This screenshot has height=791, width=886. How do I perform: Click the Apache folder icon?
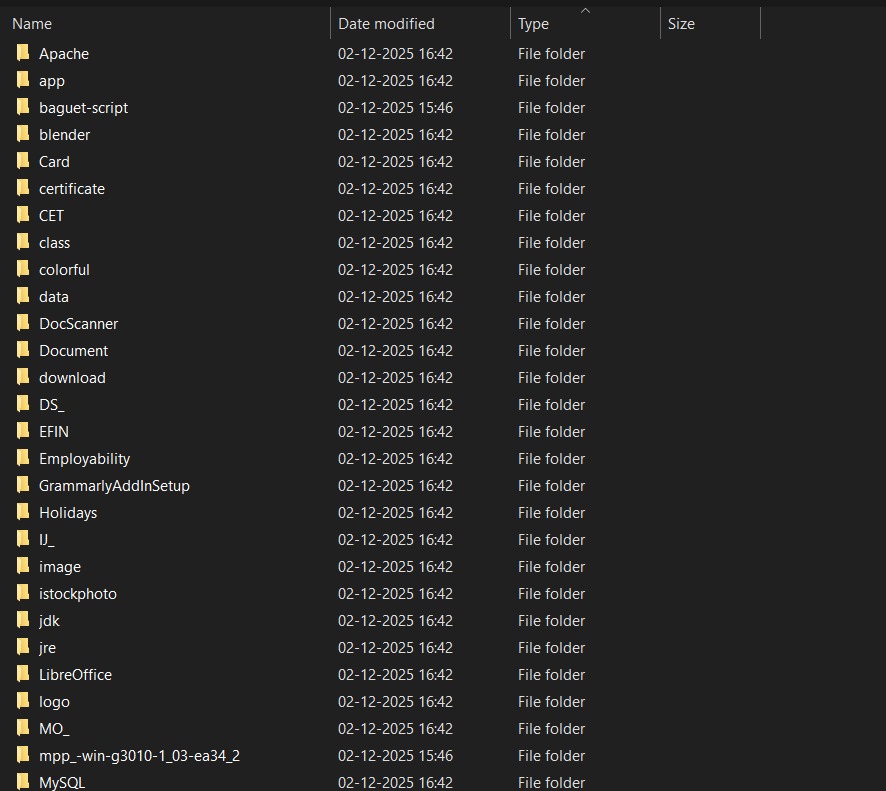23,54
